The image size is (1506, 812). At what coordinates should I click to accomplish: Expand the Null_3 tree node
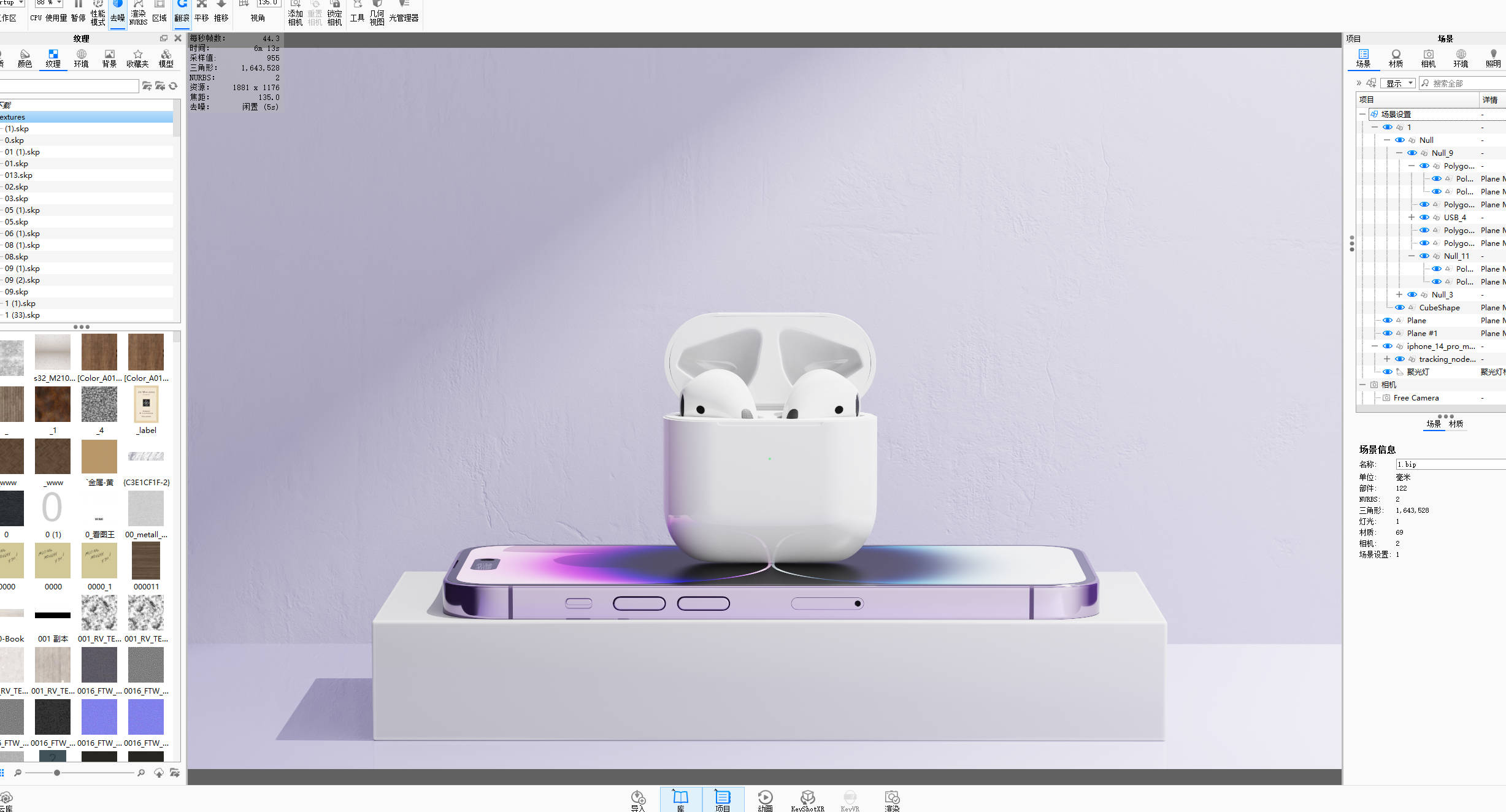[1399, 295]
